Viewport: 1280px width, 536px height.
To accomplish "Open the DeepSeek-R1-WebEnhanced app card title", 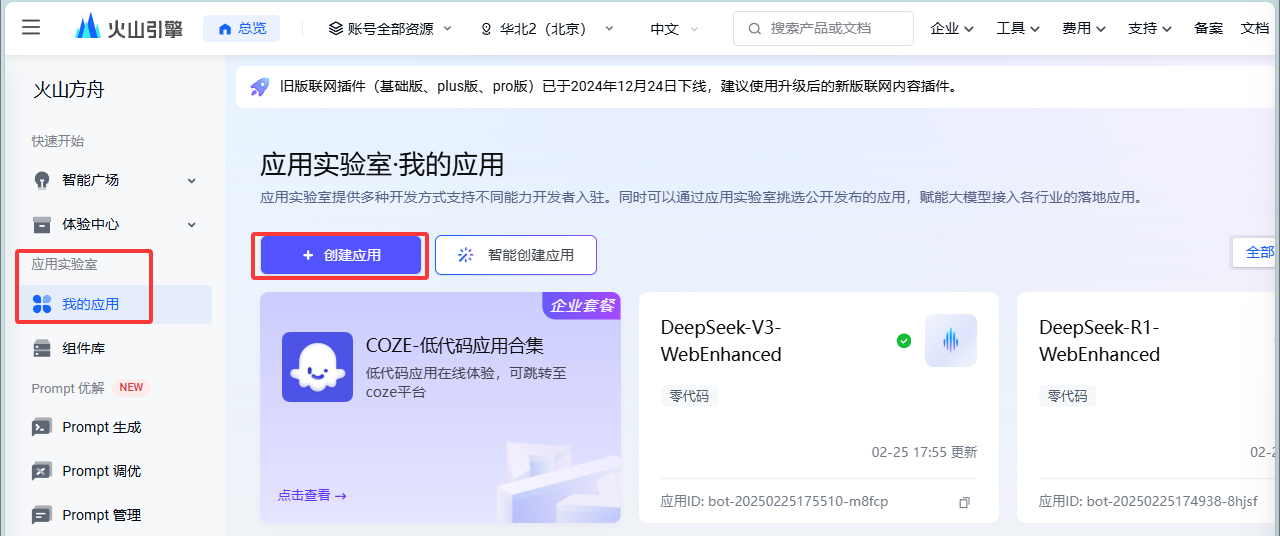I will point(1099,341).
